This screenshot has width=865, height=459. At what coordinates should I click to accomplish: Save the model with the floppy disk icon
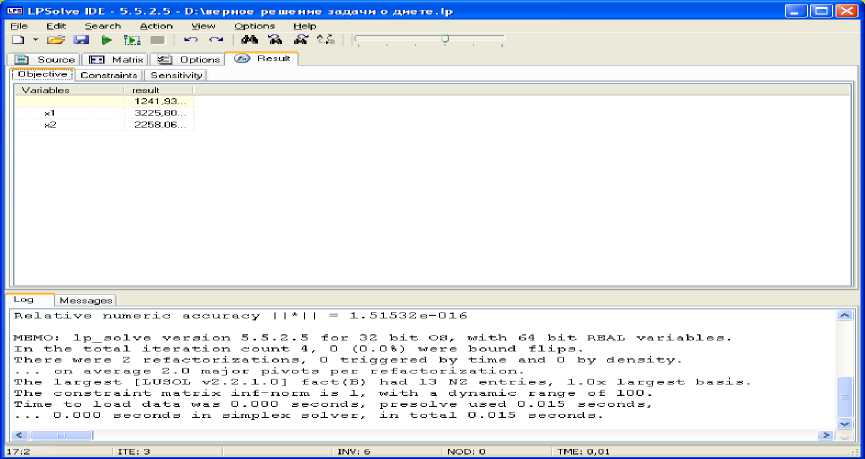(x=81, y=40)
